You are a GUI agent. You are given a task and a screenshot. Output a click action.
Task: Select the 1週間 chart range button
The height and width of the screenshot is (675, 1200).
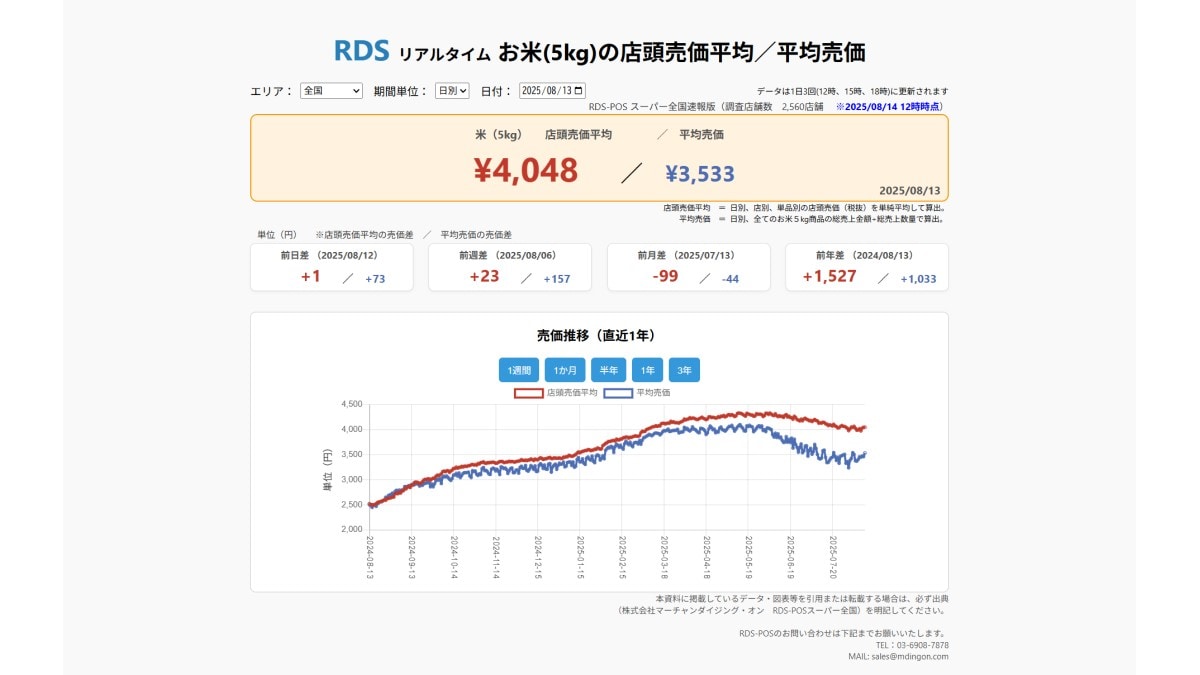[x=519, y=370]
